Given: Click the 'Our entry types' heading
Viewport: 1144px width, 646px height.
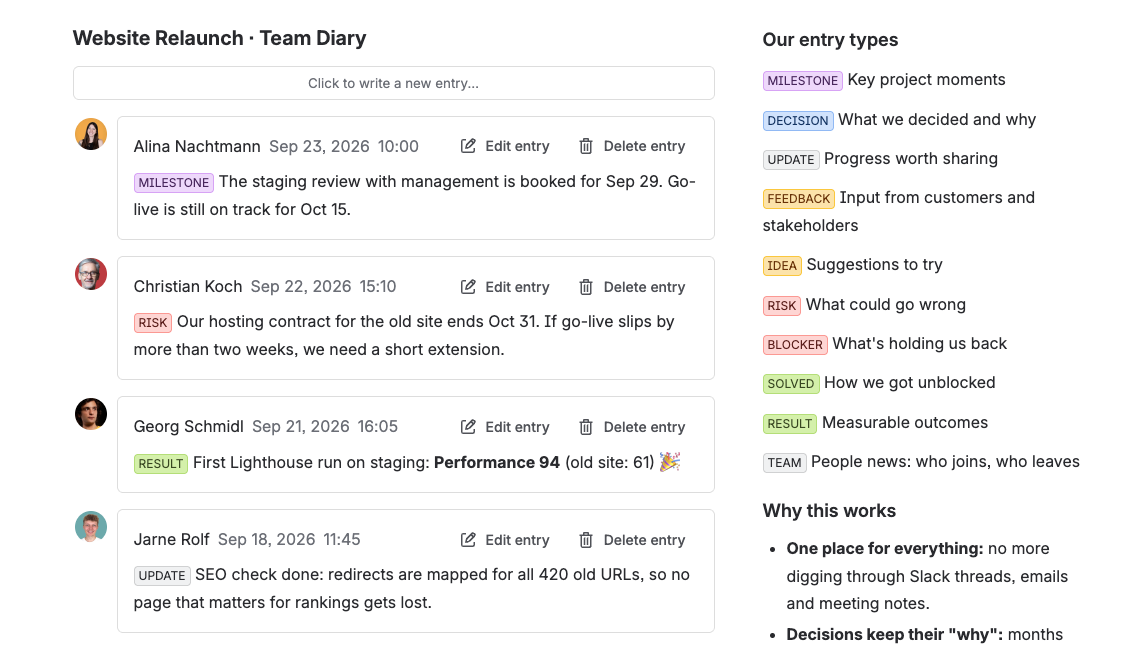Looking at the screenshot, I should point(830,39).
